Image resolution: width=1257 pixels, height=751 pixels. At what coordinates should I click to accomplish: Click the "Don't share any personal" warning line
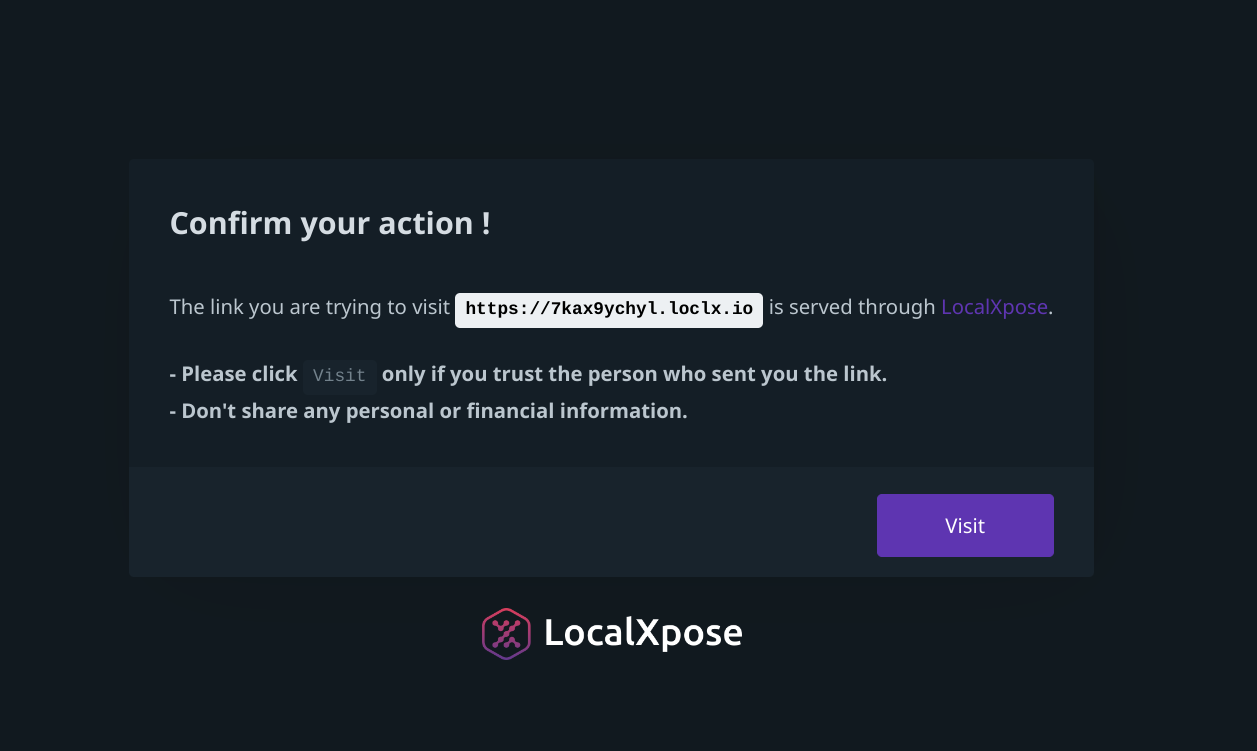pyautogui.click(x=429, y=411)
